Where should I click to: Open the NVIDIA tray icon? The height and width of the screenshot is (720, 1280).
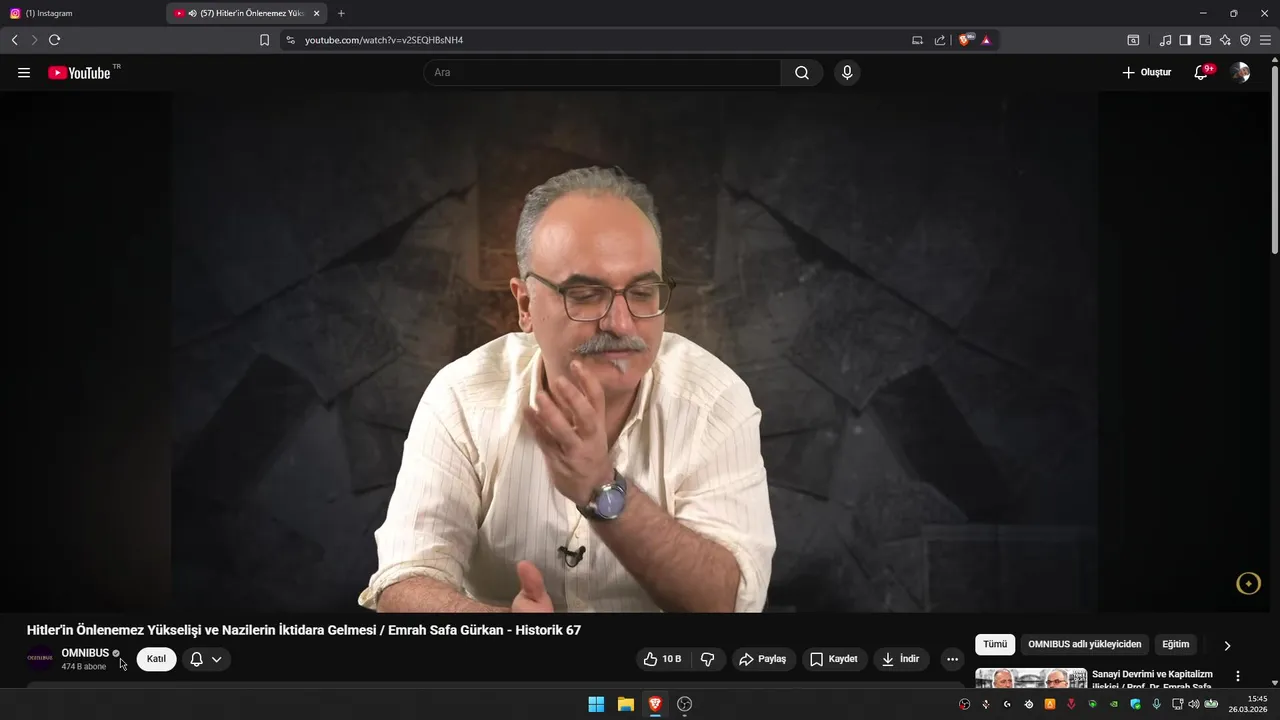[1114, 704]
